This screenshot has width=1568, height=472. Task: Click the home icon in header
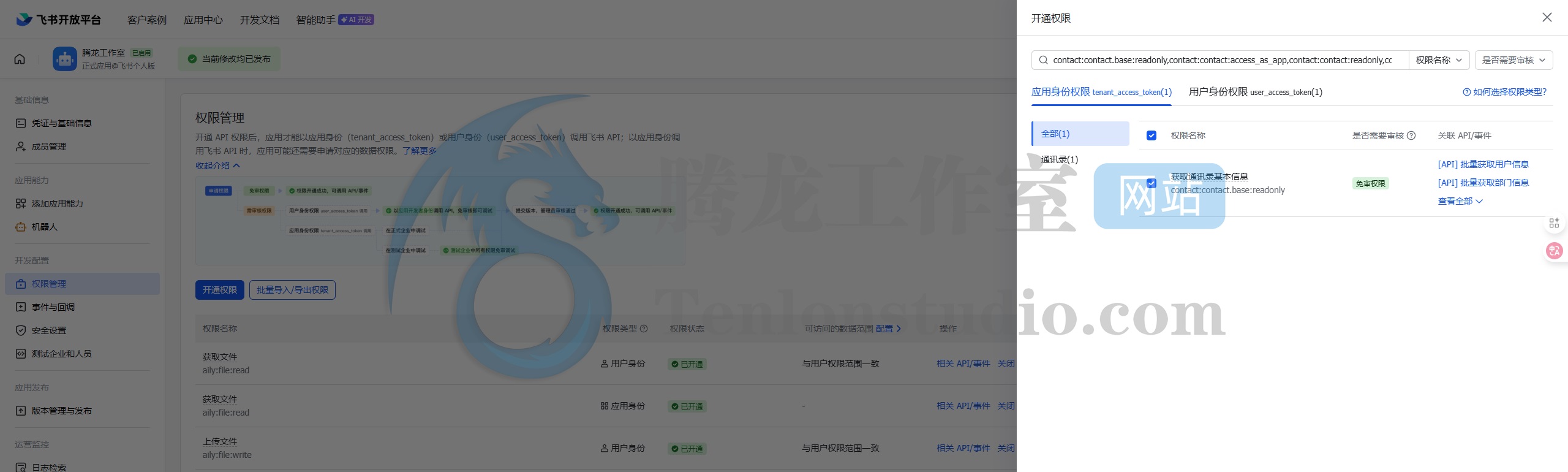tap(20, 59)
